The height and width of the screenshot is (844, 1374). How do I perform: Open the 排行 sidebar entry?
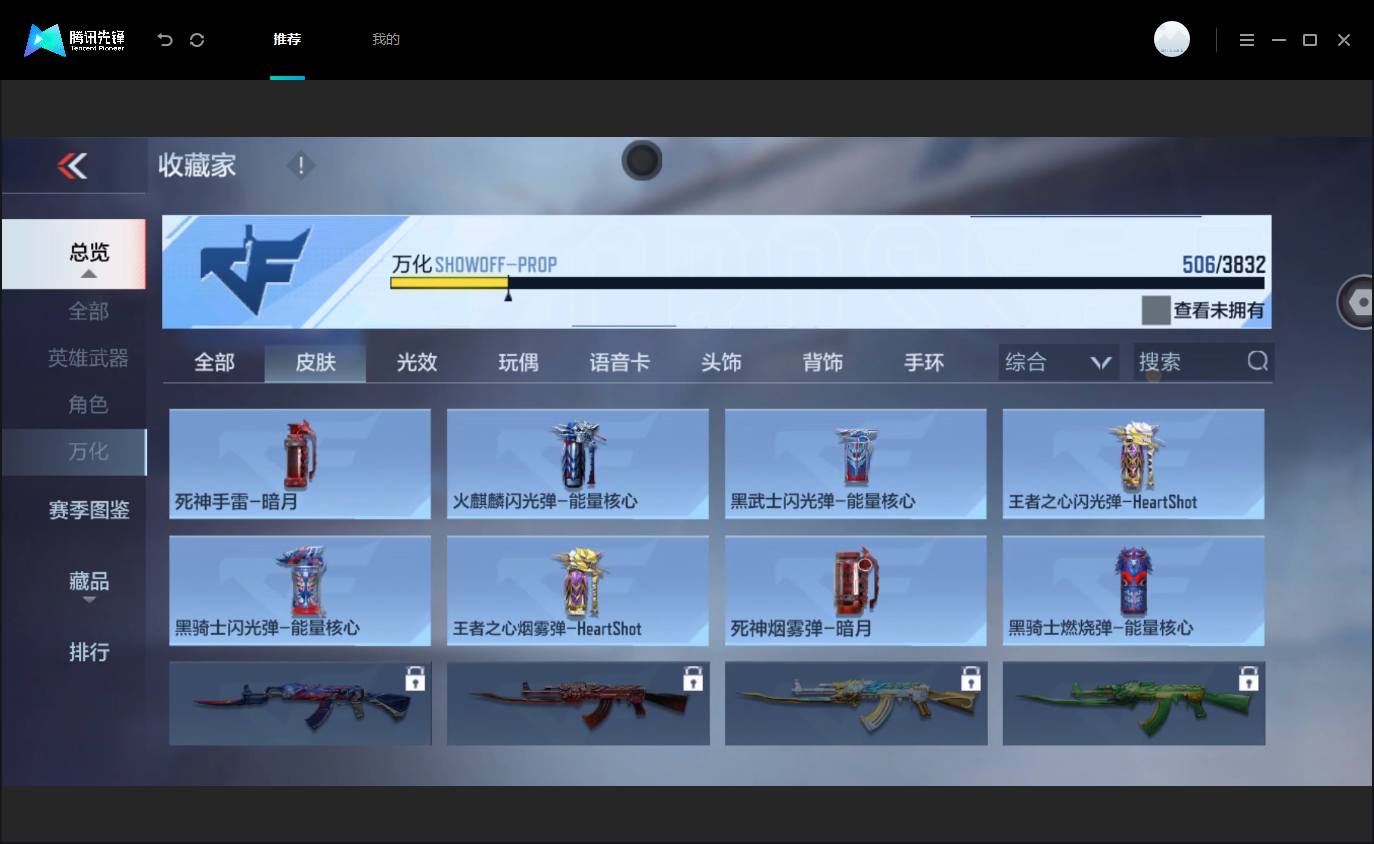coord(89,652)
